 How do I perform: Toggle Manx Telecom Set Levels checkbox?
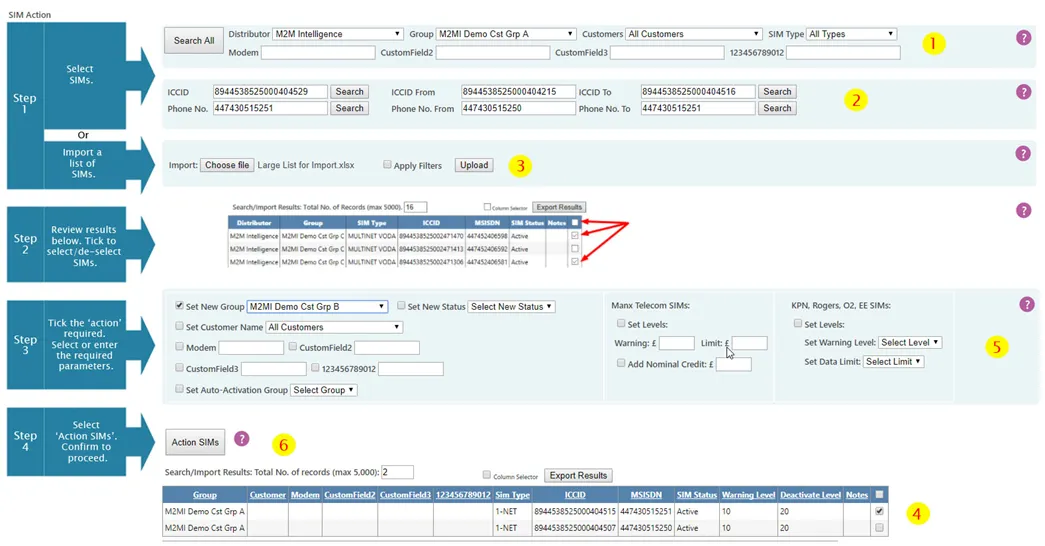(621, 323)
